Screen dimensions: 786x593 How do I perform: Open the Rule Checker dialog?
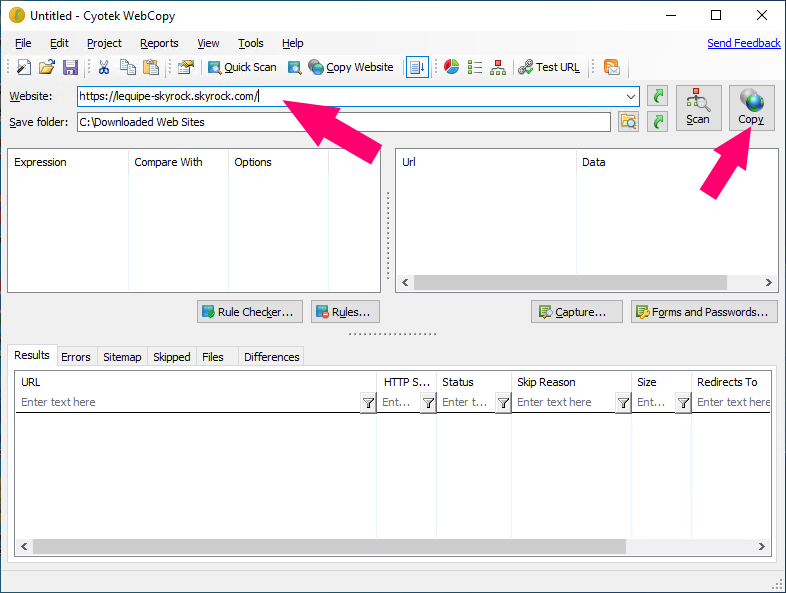(250, 312)
